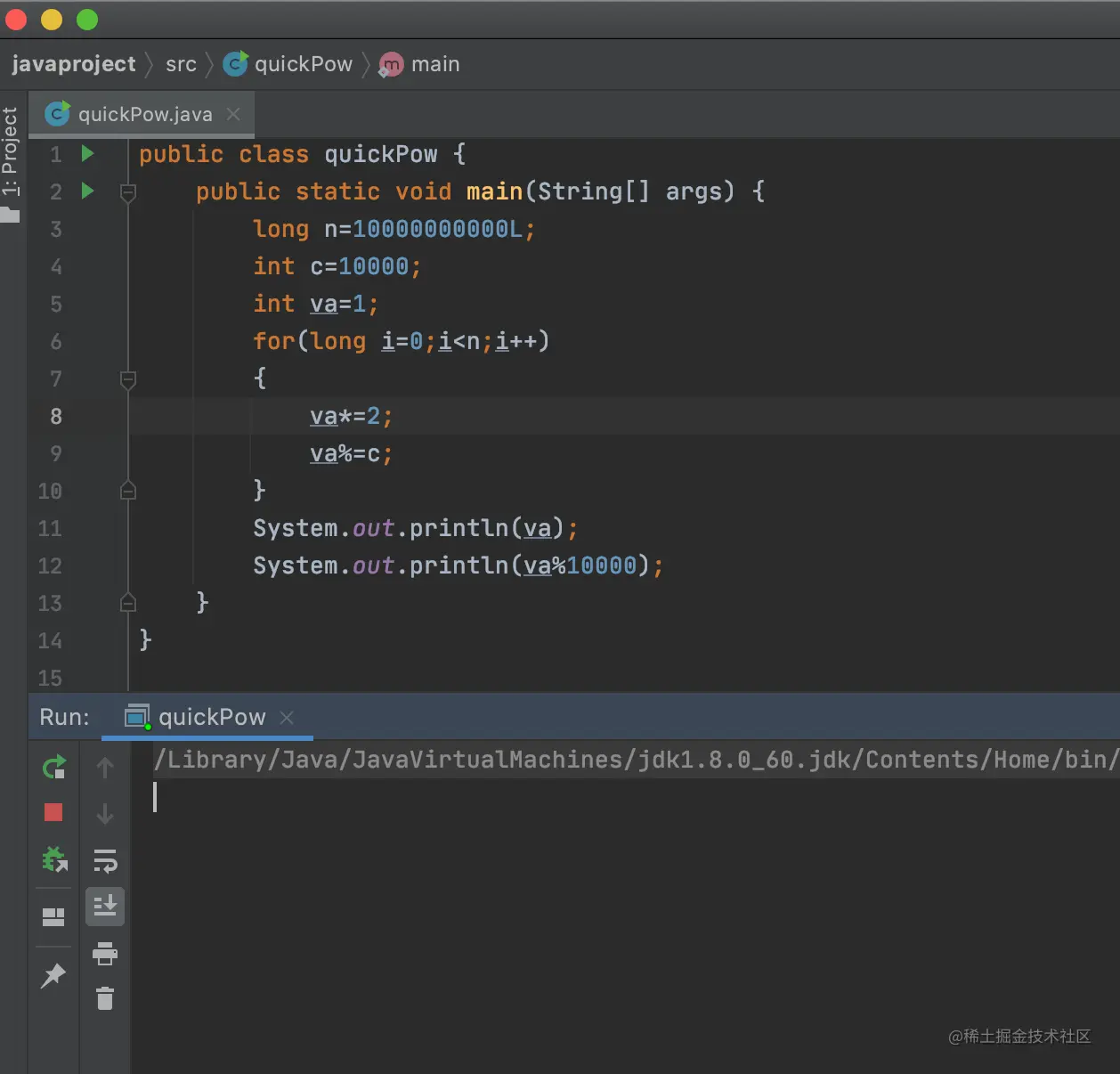Click down stack trace arrow
1120x1074 pixels.
(105, 813)
